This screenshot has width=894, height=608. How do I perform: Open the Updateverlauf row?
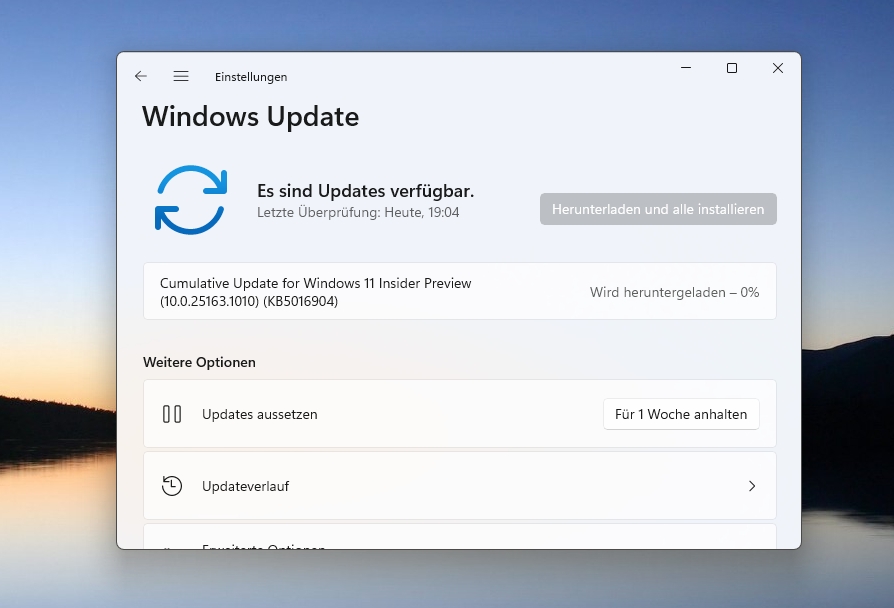tap(460, 486)
